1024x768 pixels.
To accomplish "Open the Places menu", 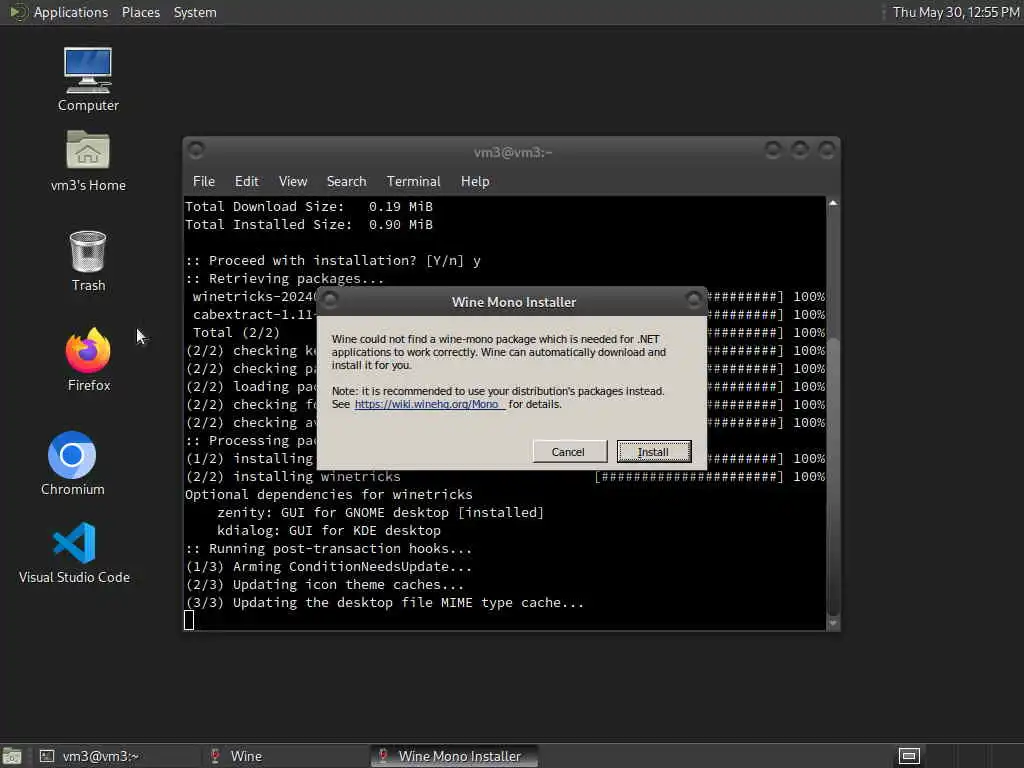I will tap(140, 12).
